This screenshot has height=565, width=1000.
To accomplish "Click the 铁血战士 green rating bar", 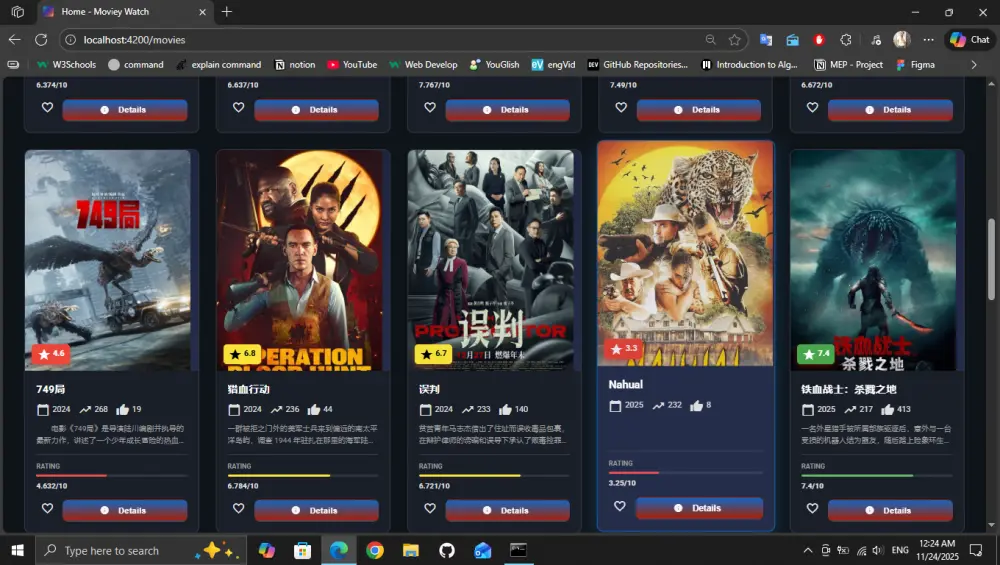I will click(x=877, y=476).
